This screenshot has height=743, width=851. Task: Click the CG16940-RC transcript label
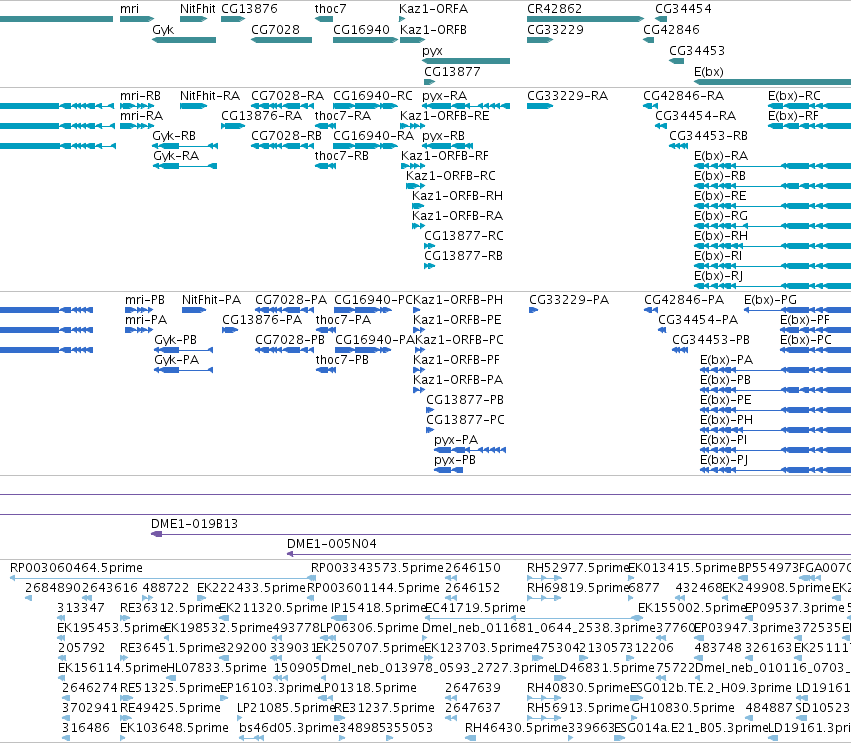click(373, 96)
